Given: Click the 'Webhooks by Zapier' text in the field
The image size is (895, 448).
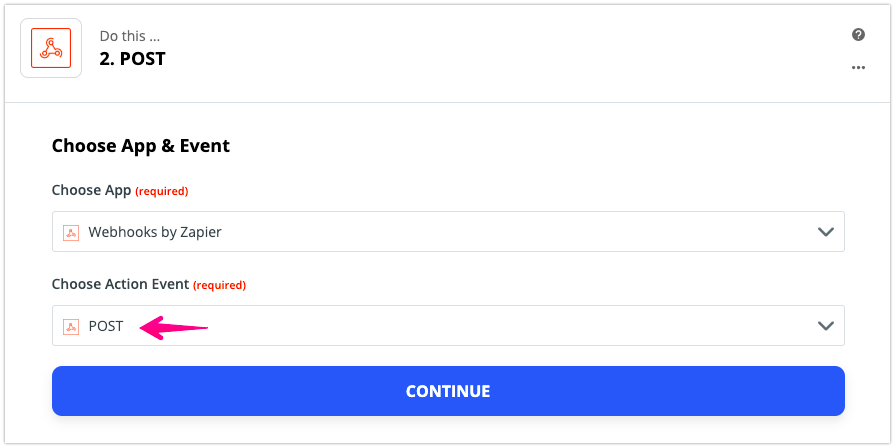Looking at the screenshot, I should point(155,232).
